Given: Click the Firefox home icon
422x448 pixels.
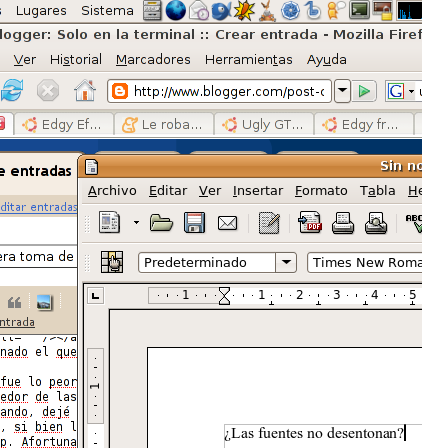Looking at the screenshot, I should pyautogui.click(x=85, y=90).
